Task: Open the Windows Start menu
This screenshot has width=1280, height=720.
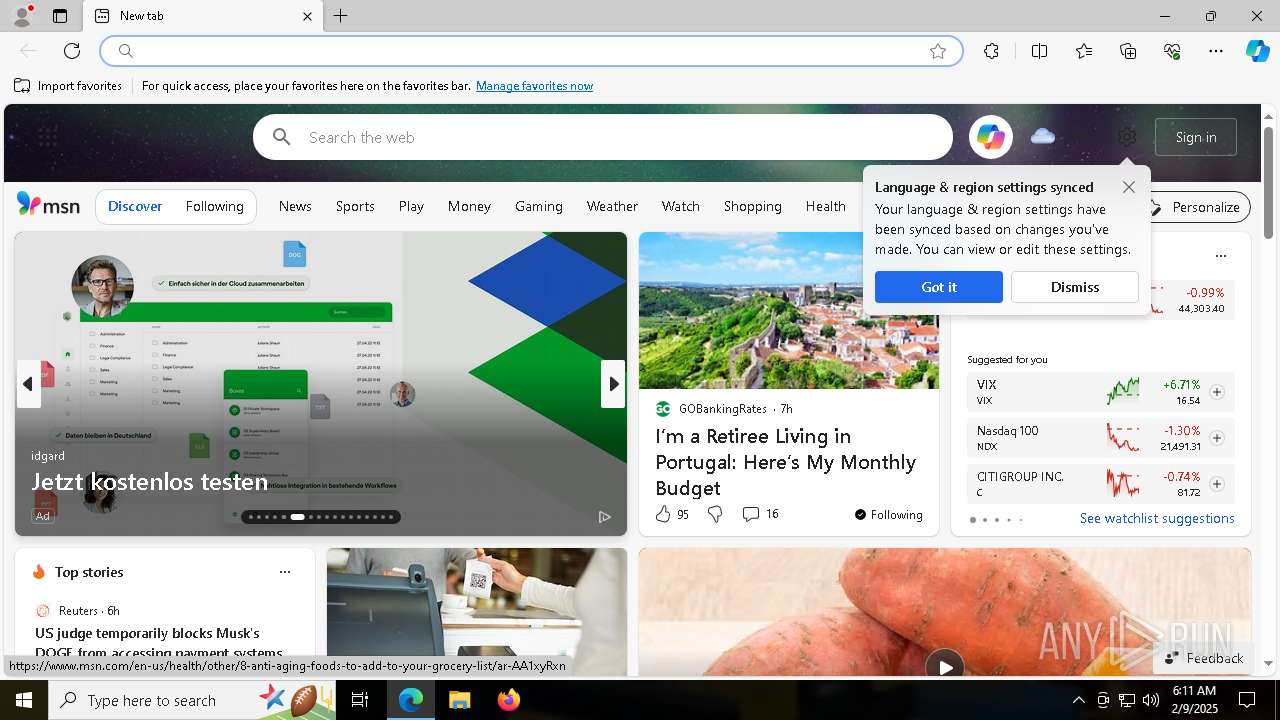Action: pyautogui.click(x=24, y=700)
